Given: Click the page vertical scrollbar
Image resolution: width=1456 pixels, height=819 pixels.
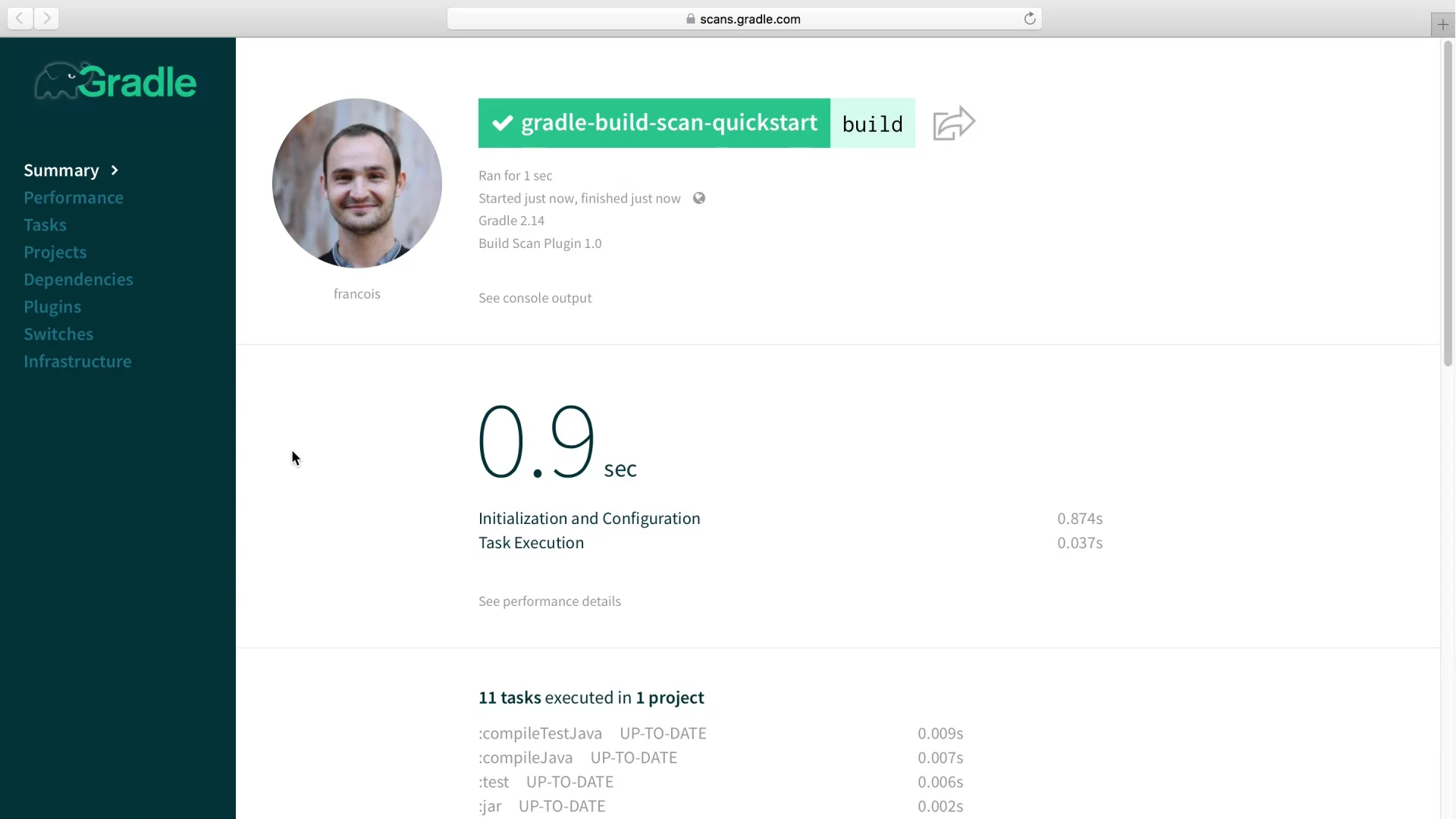Looking at the screenshot, I should pyautogui.click(x=1447, y=205).
